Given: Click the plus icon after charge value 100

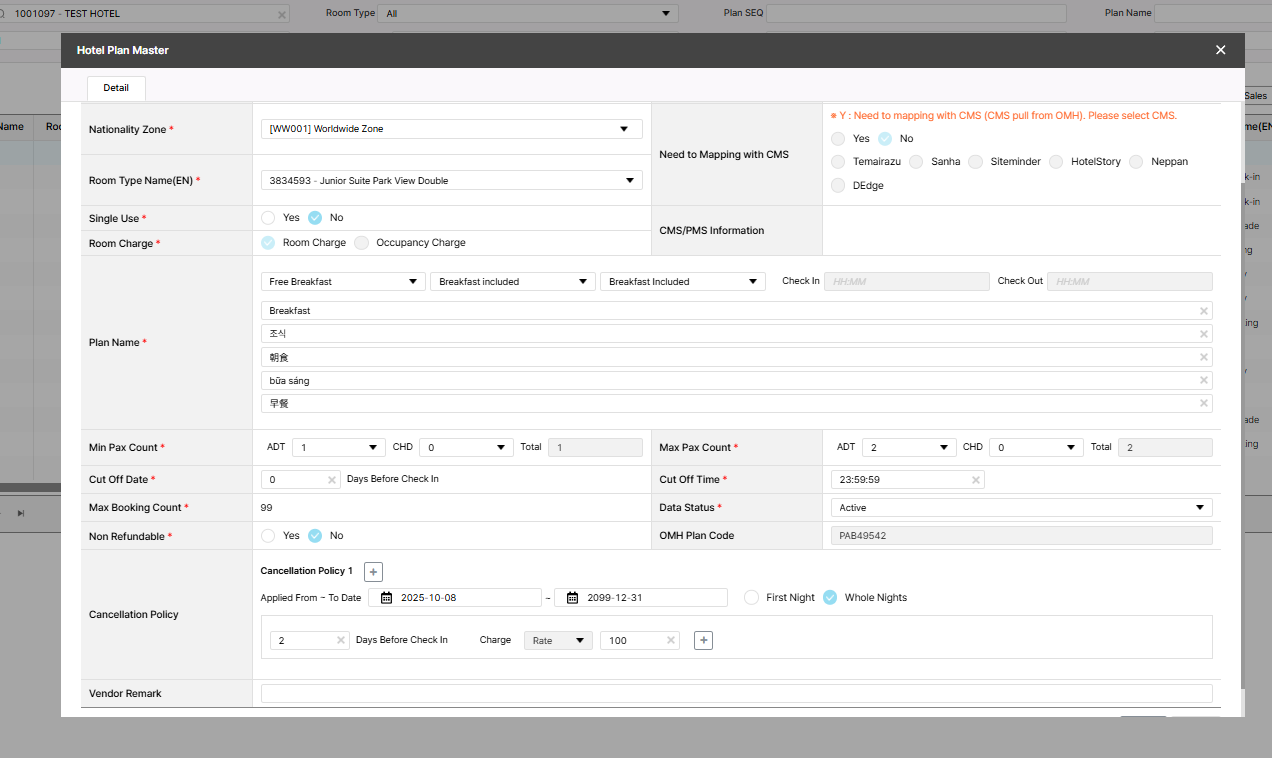Looking at the screenshot, I should (703, 640).
